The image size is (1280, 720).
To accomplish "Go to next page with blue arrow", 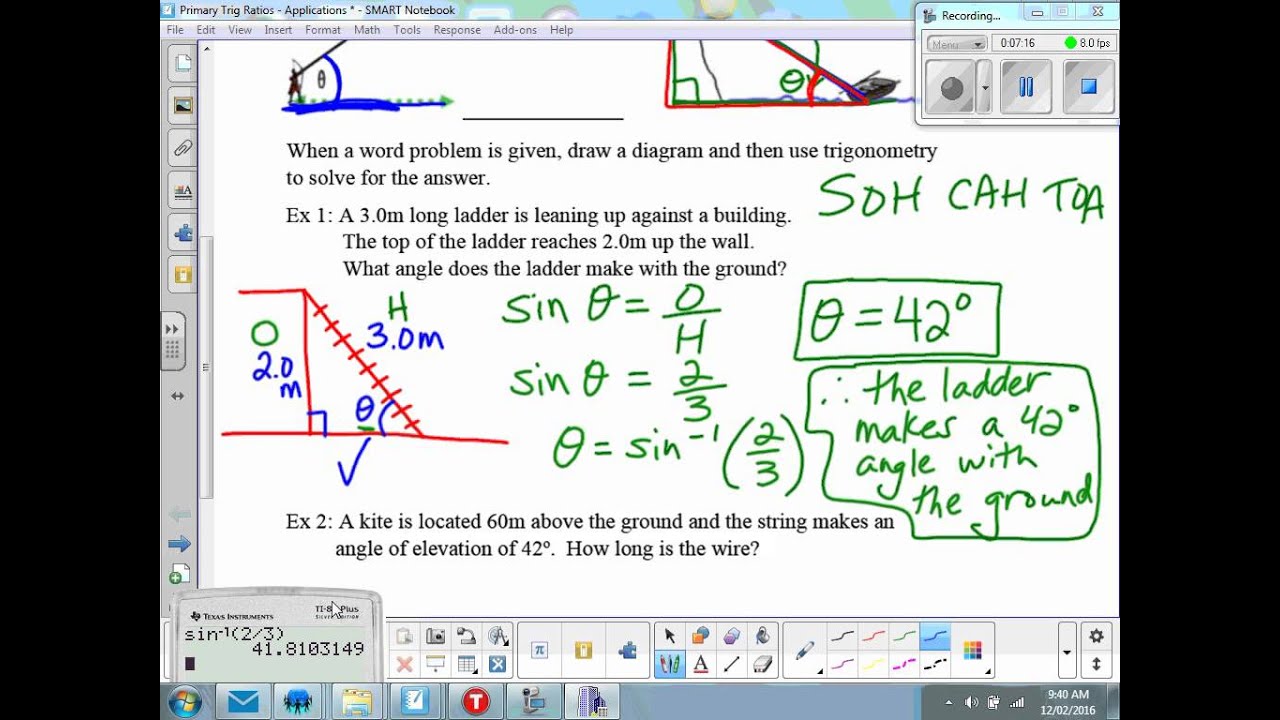I will (180, 544).
